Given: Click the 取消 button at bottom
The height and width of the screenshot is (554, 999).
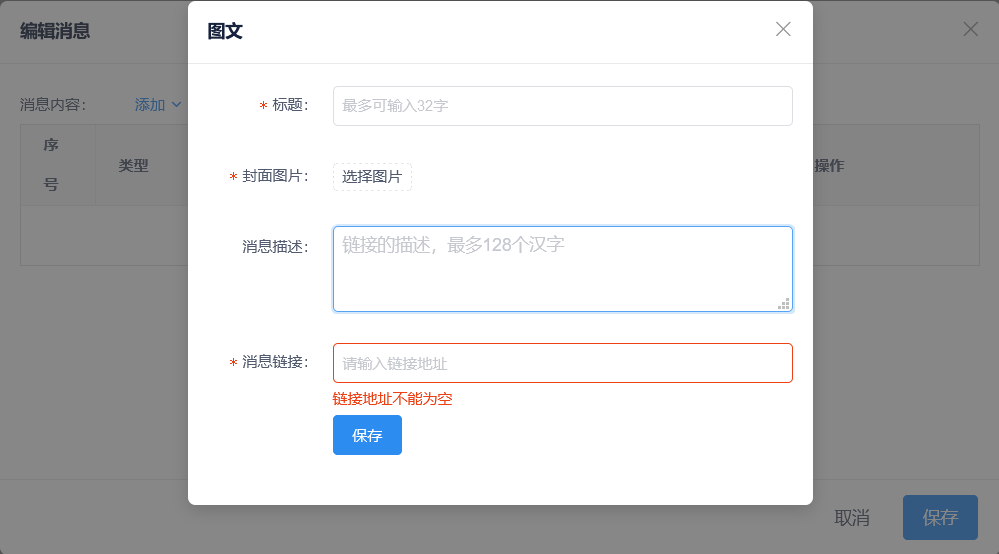Looking at the screenshot, I should coord(852,517).
